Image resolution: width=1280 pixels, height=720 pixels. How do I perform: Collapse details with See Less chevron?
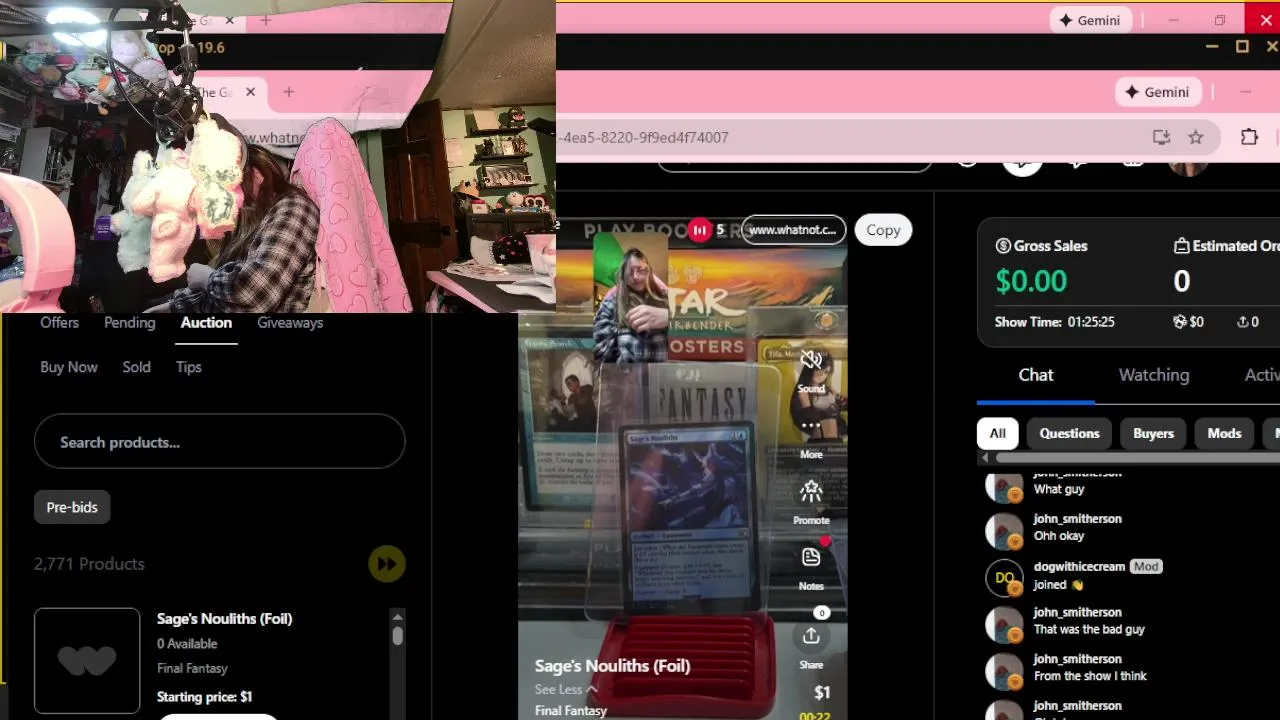coord(591,689)
